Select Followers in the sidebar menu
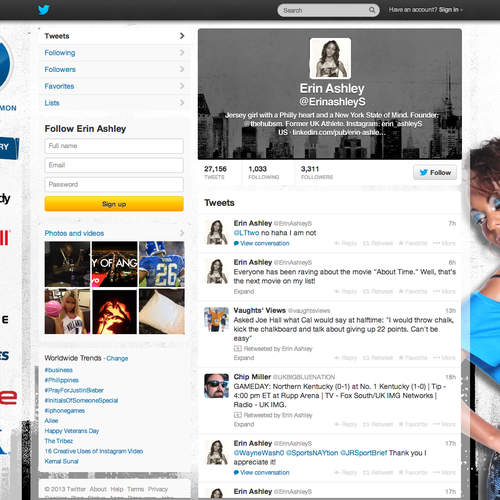 coord(114,69)
